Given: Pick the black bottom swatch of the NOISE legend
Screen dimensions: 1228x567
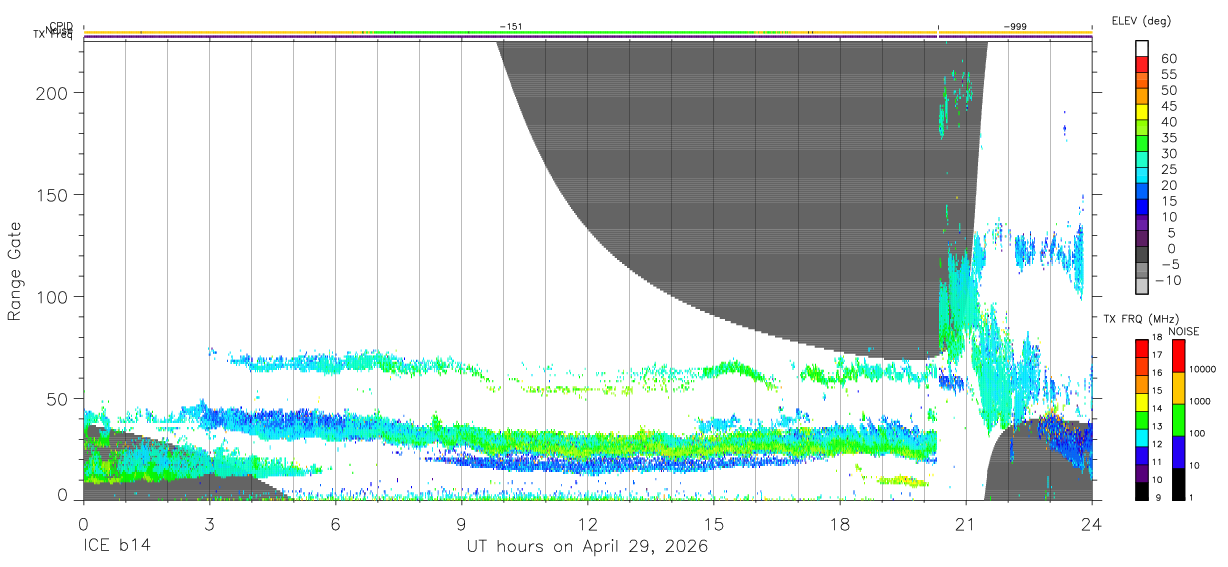Looking at the screenshot, I should (x=1178, y=484).
